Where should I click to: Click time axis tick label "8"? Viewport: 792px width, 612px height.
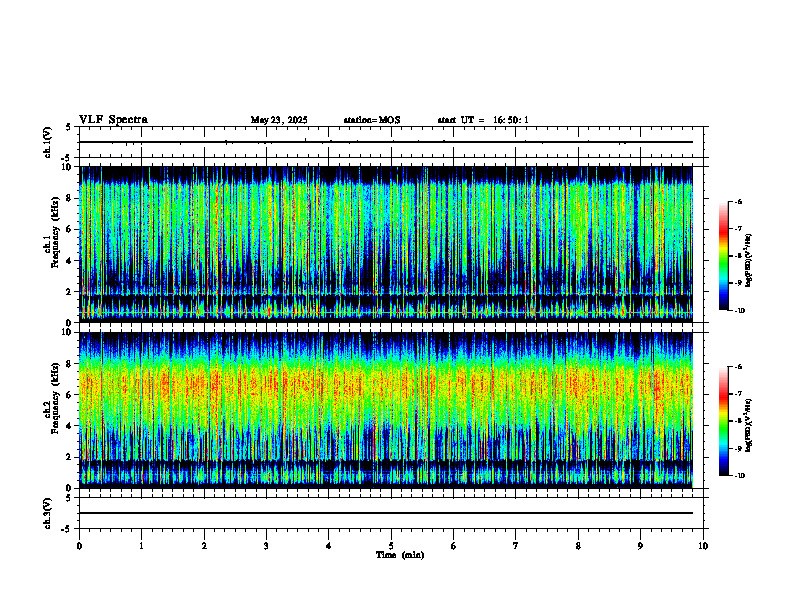[578, 546]
